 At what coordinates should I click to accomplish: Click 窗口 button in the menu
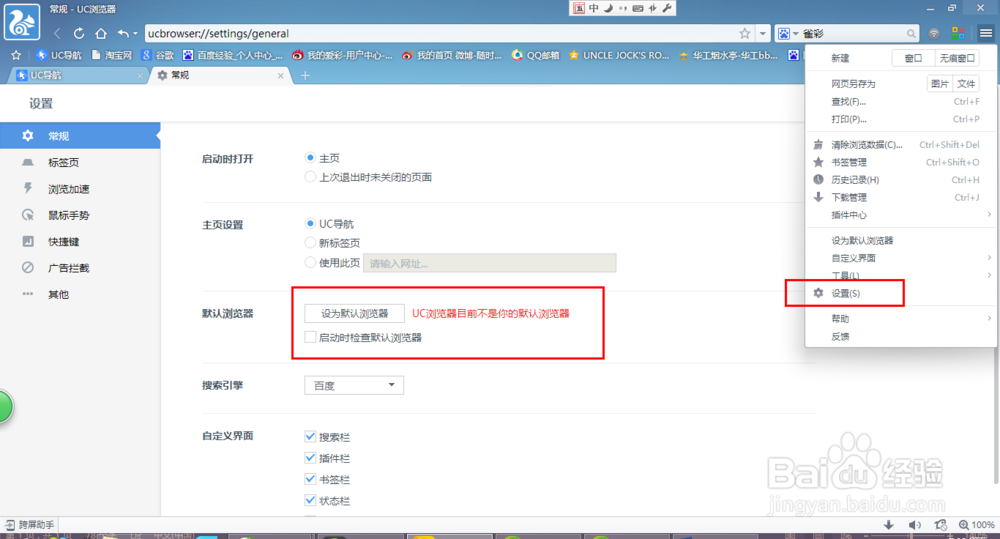913,58
